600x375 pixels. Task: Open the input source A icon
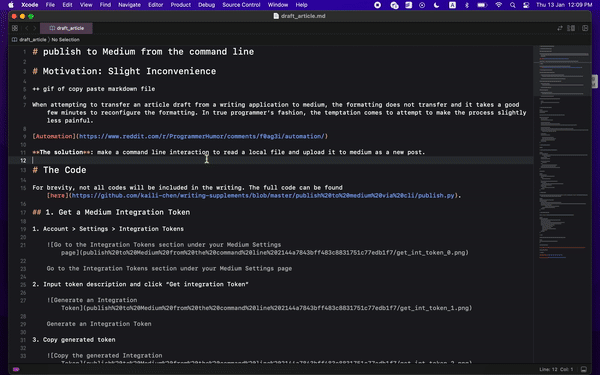tap(452, 5)
